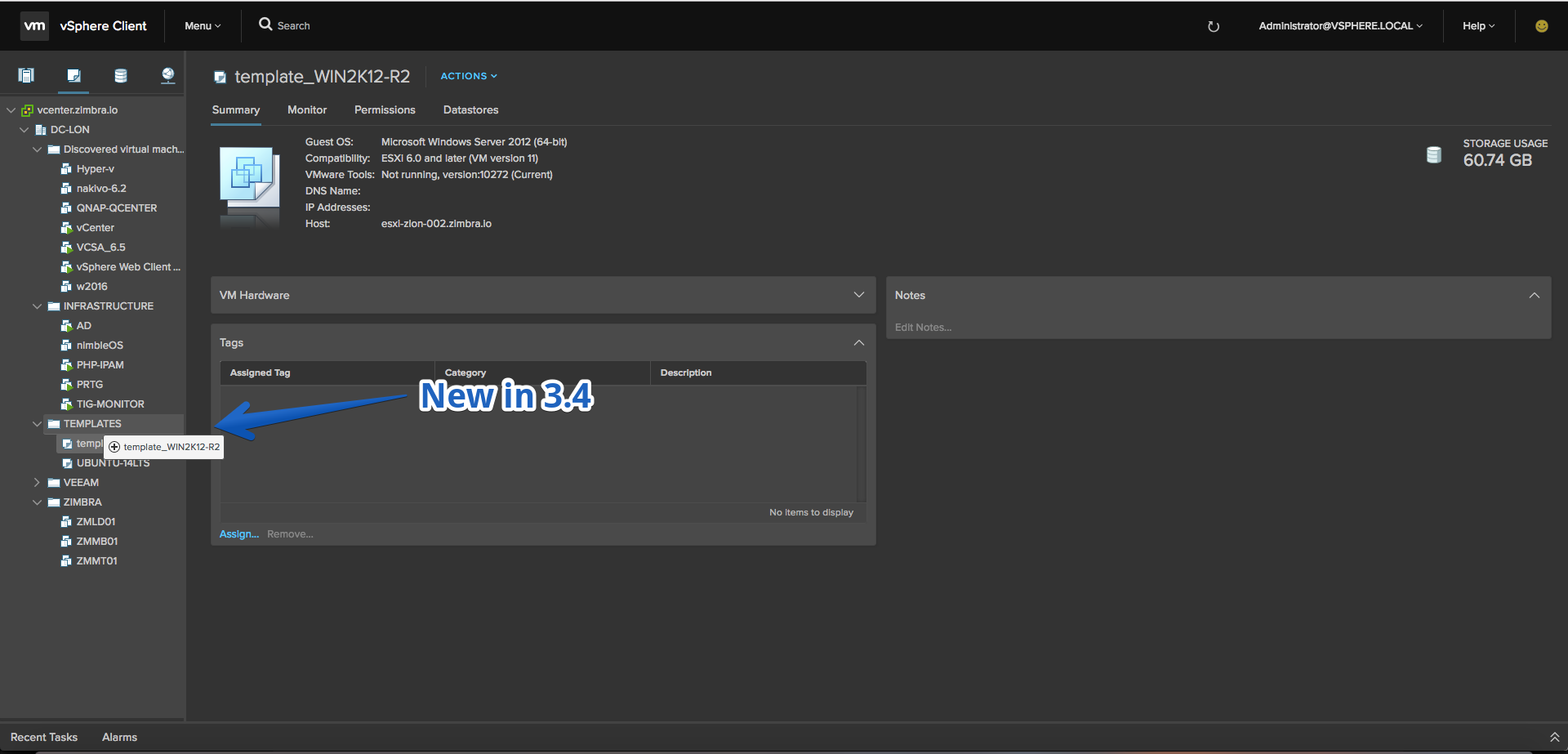The height and width of the screenshot is (754, 1568).
Task: Click the ZMLD01 VM icon
Action: click(67, 522)
